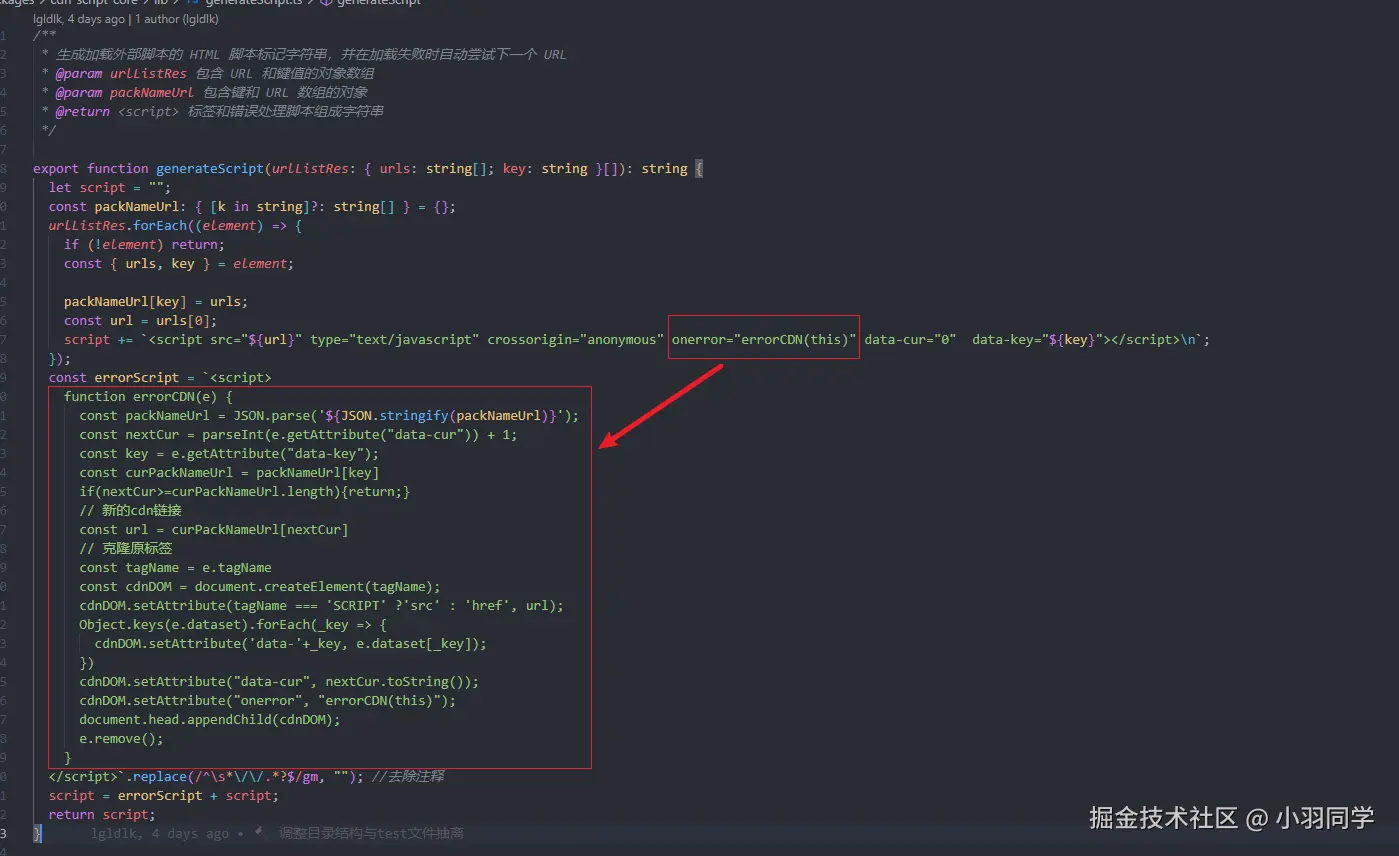This screenshot has height=856, width=1399.
Task: Click the inline git blame text "调整目录结构与test文件抽离"
Action: click(371, 833)
